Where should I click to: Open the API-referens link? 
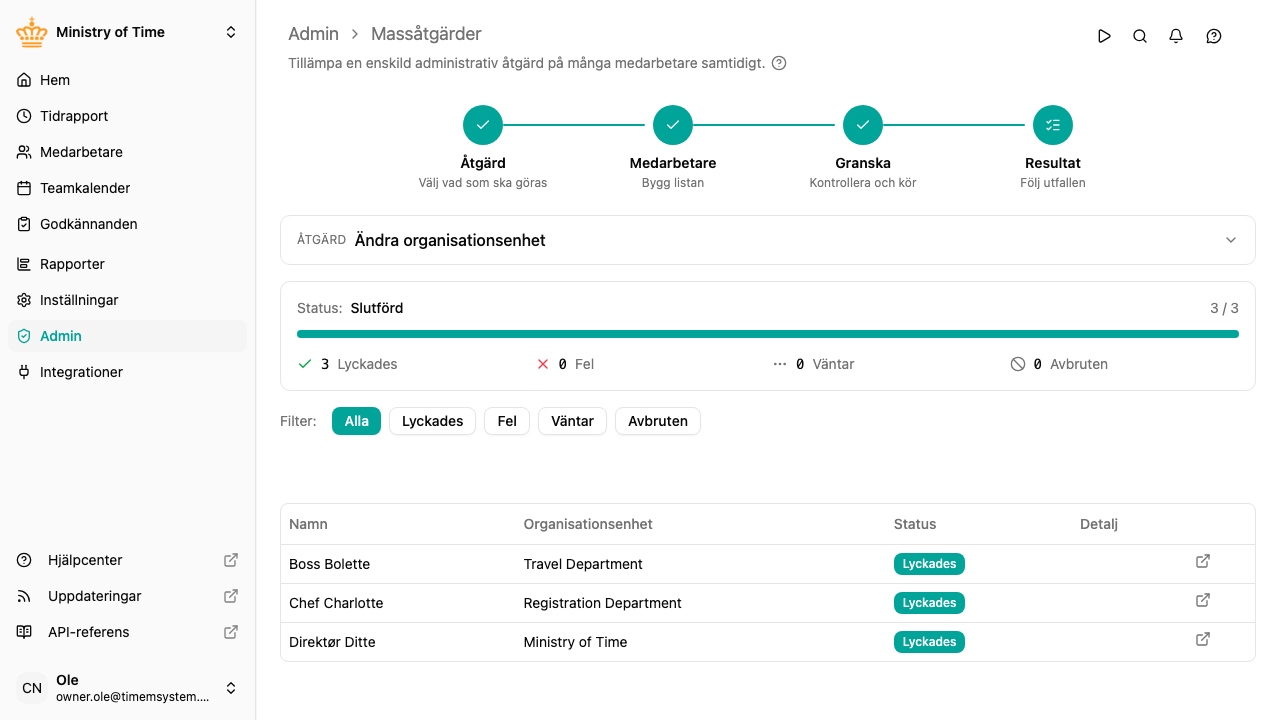(127, 632)
